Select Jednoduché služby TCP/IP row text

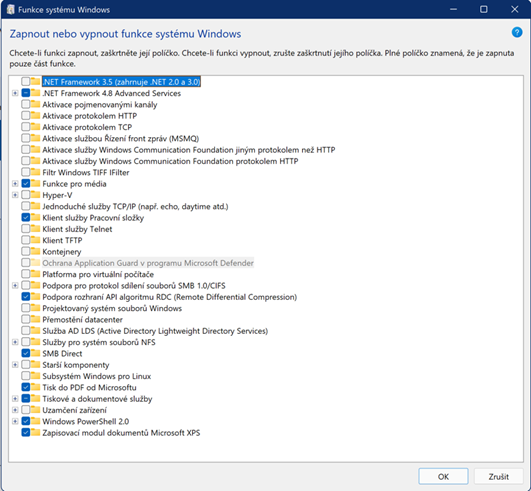coord(135,206)
